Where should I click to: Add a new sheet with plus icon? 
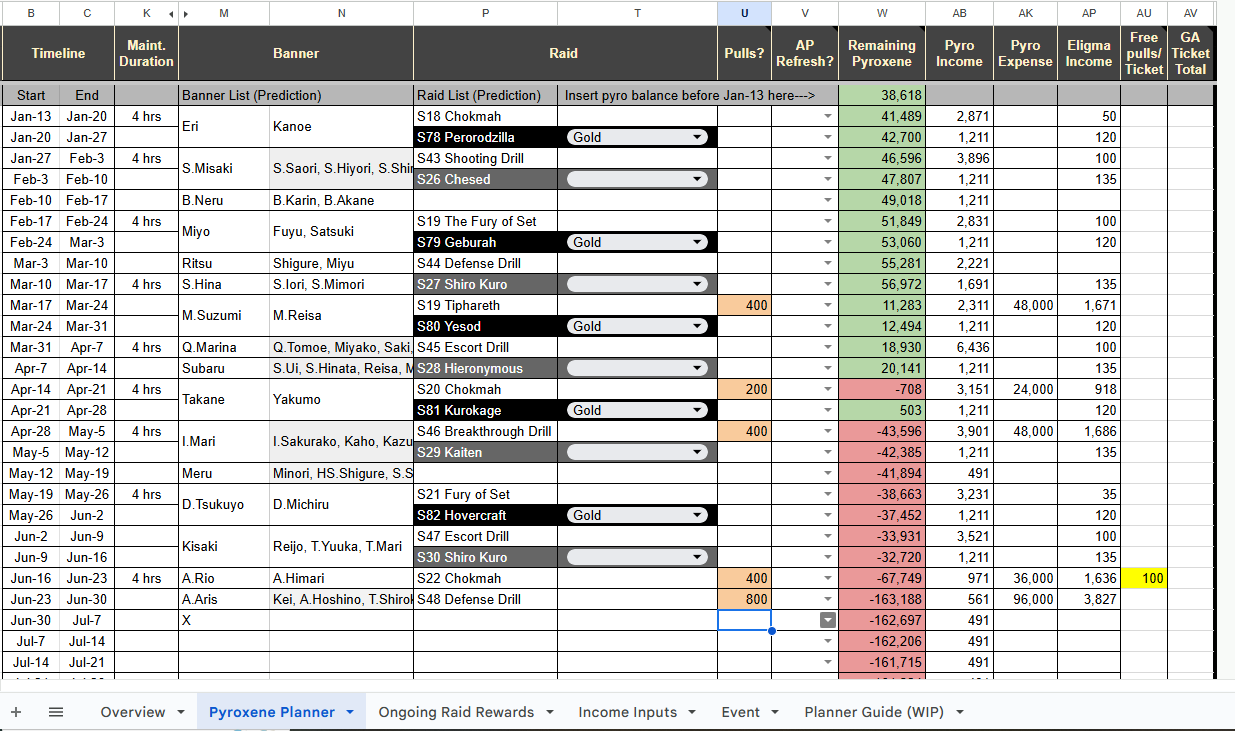point(16,712)
